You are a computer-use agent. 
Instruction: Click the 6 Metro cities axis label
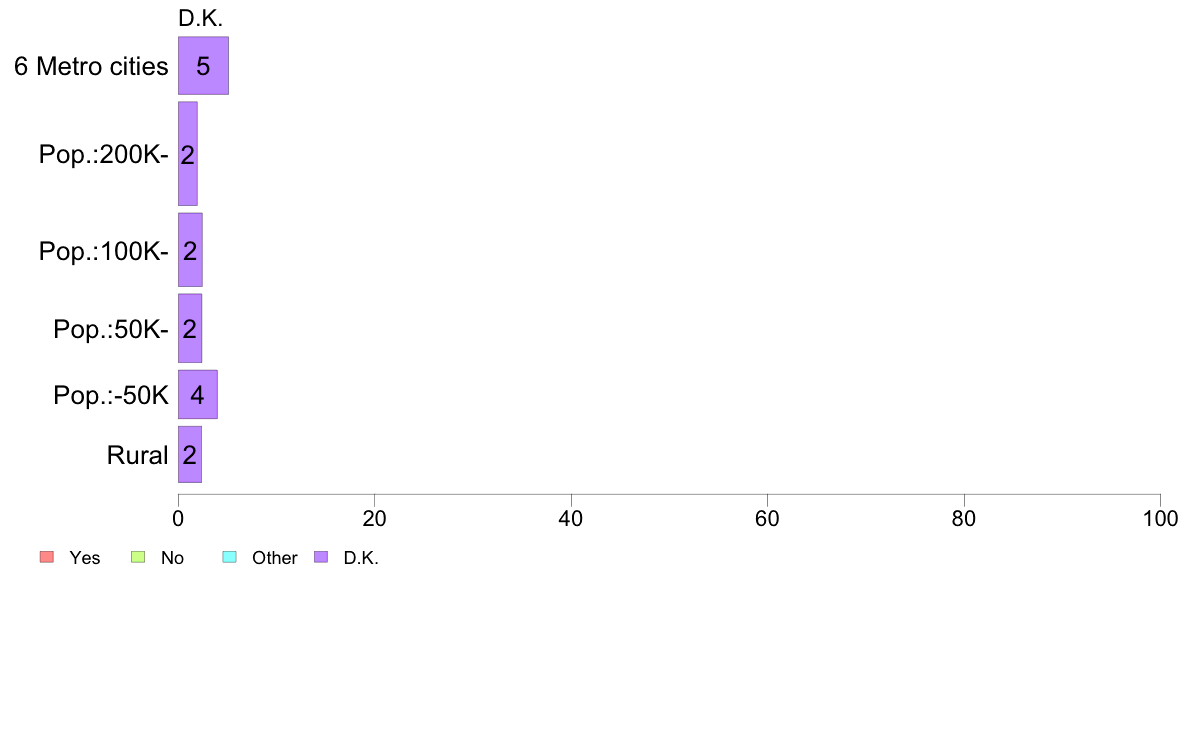[x=91, y=67]
